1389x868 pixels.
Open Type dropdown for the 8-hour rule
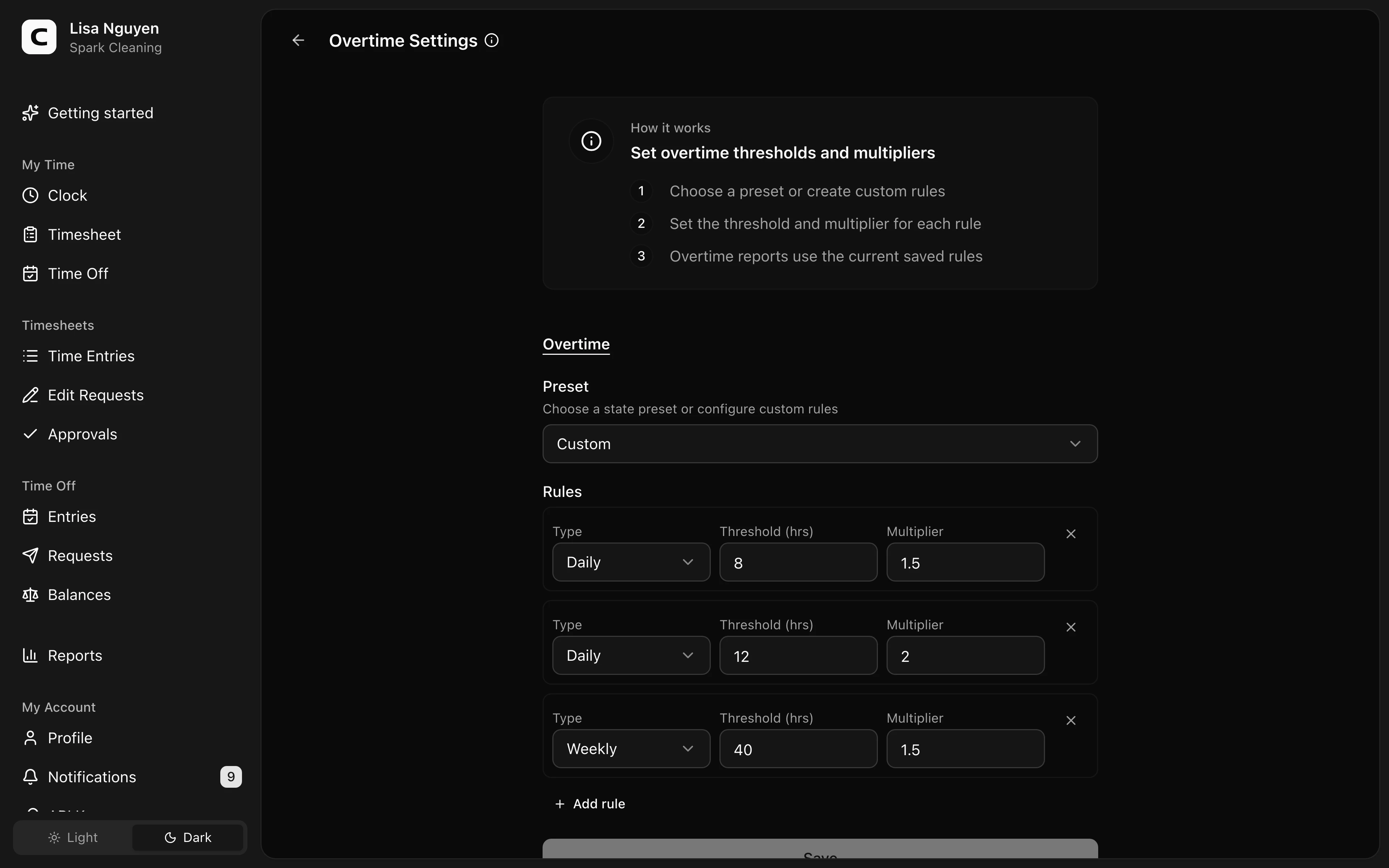pos(631,562)
